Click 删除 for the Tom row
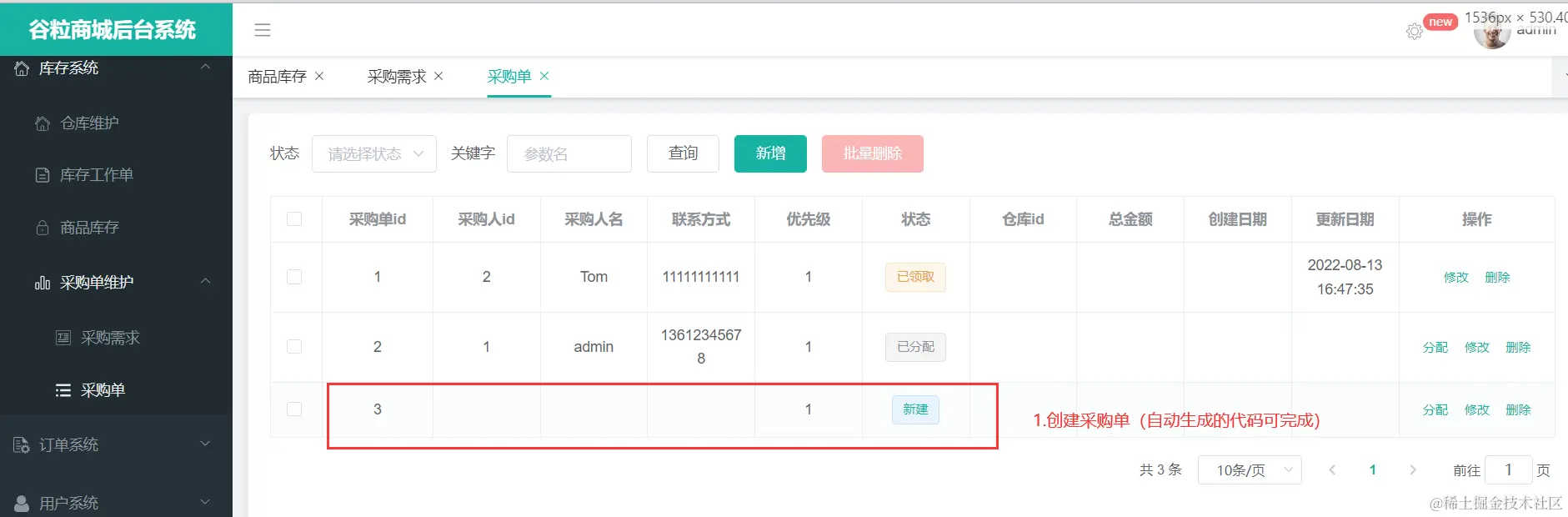 (1497, 278)
